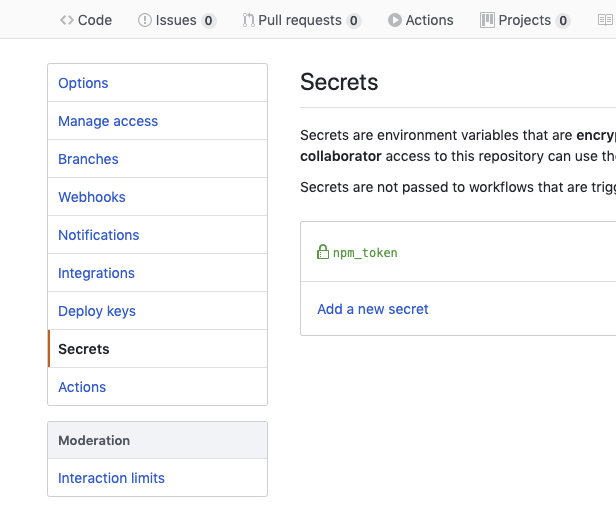Viewport: 616px width, 510px height.
Task: Open Options in settings sidebar
Action: point(83,83)
